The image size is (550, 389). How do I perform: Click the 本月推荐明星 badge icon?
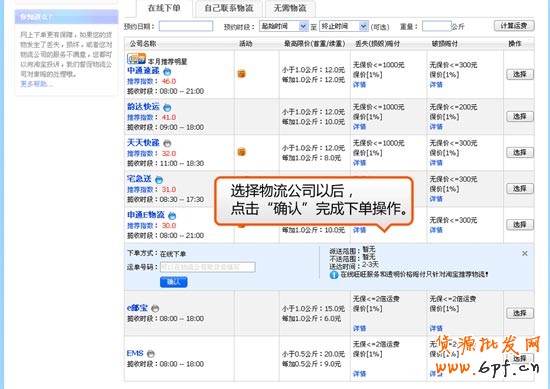(136, 59)
